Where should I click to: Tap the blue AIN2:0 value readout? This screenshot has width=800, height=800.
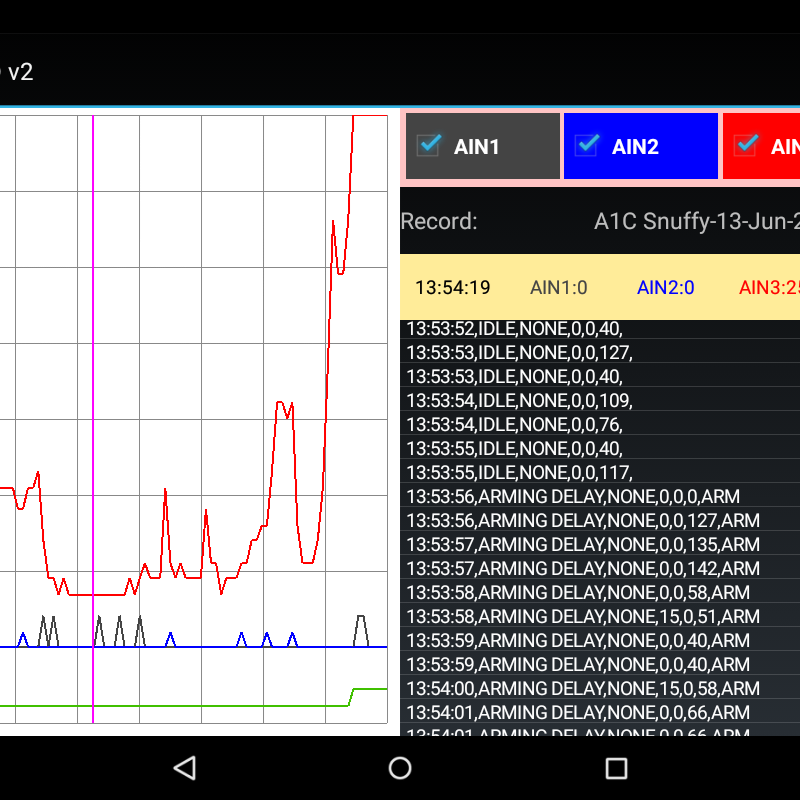[x=665, y=288]
